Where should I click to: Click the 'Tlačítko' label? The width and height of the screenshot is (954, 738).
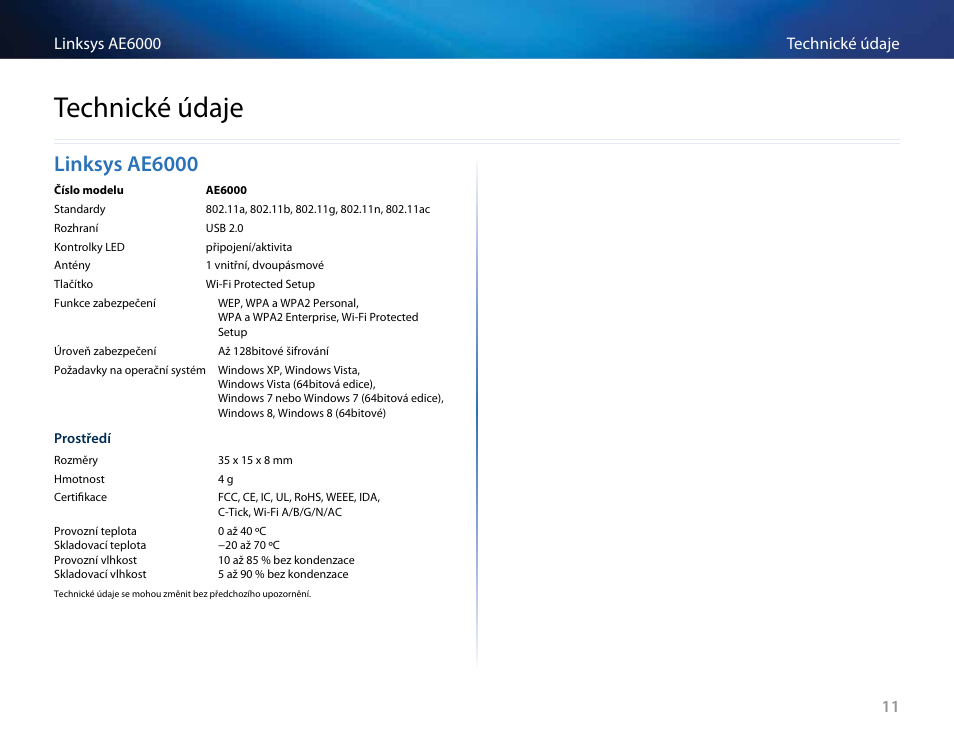[74, 284]
